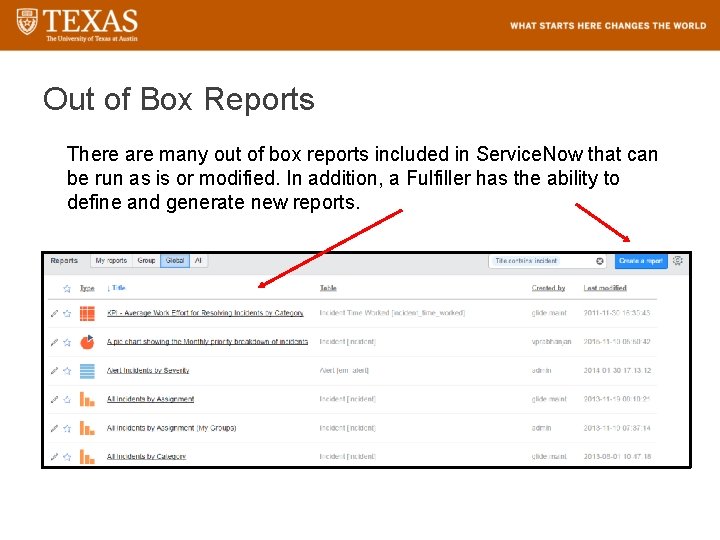Viewport: 720px width, 540px height.
Task: Click the edit pencil for KPI Average Work Effort report
Action: (x=54, y=314)
